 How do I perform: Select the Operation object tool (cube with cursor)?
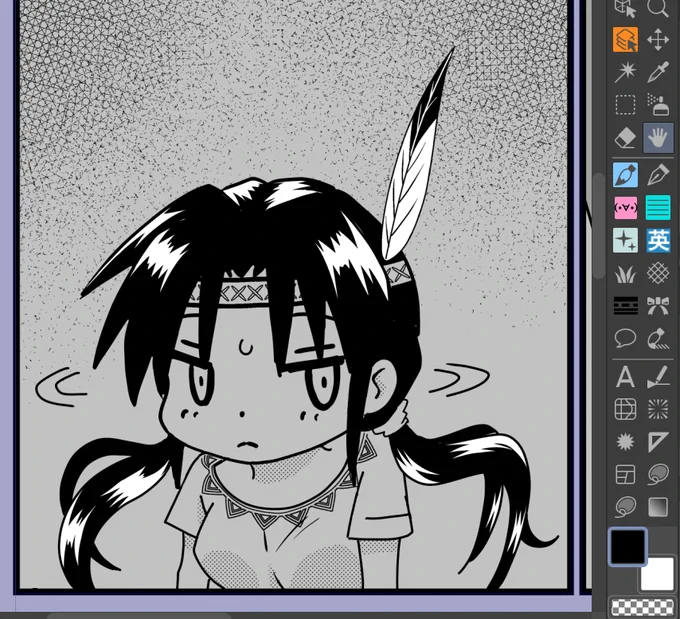[x=625, y=7]
